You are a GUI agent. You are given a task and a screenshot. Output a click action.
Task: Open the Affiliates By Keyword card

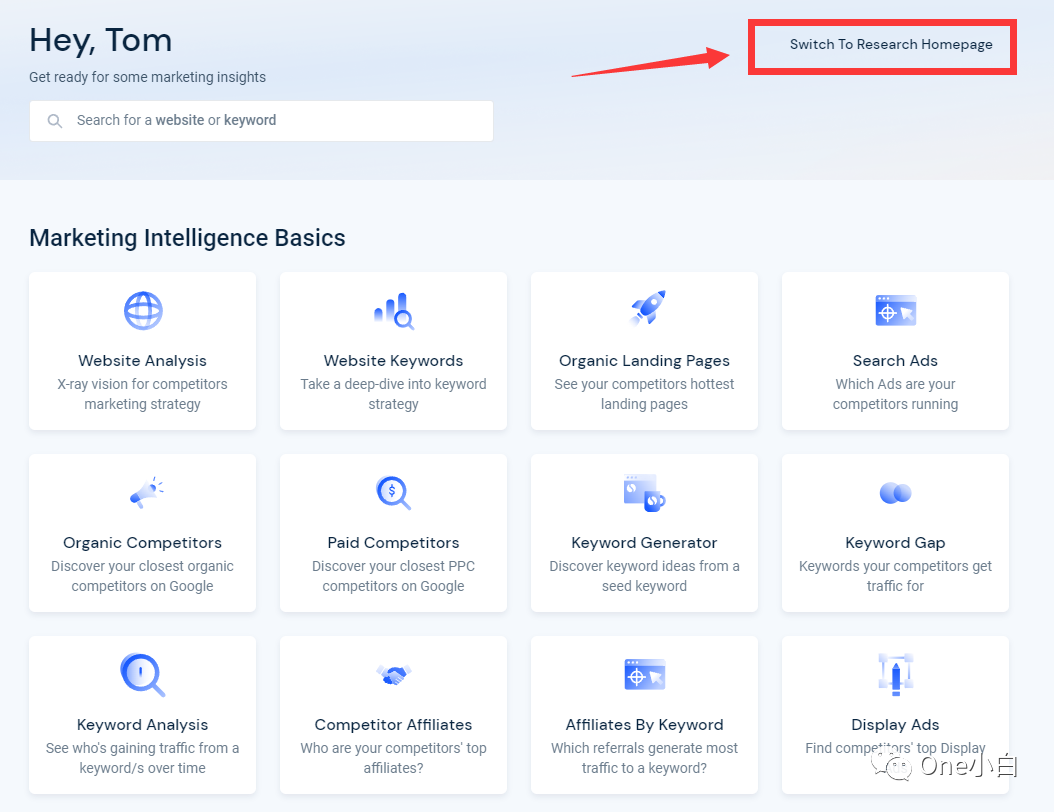(645, 715)
